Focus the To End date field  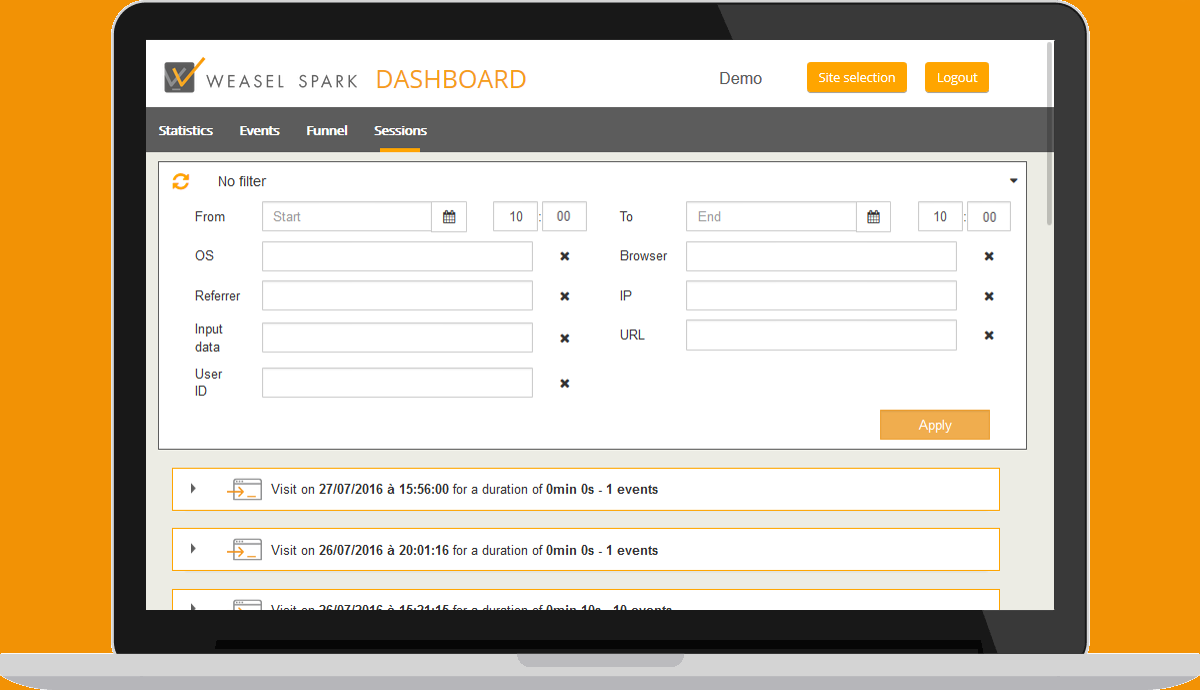click(771, 217)
